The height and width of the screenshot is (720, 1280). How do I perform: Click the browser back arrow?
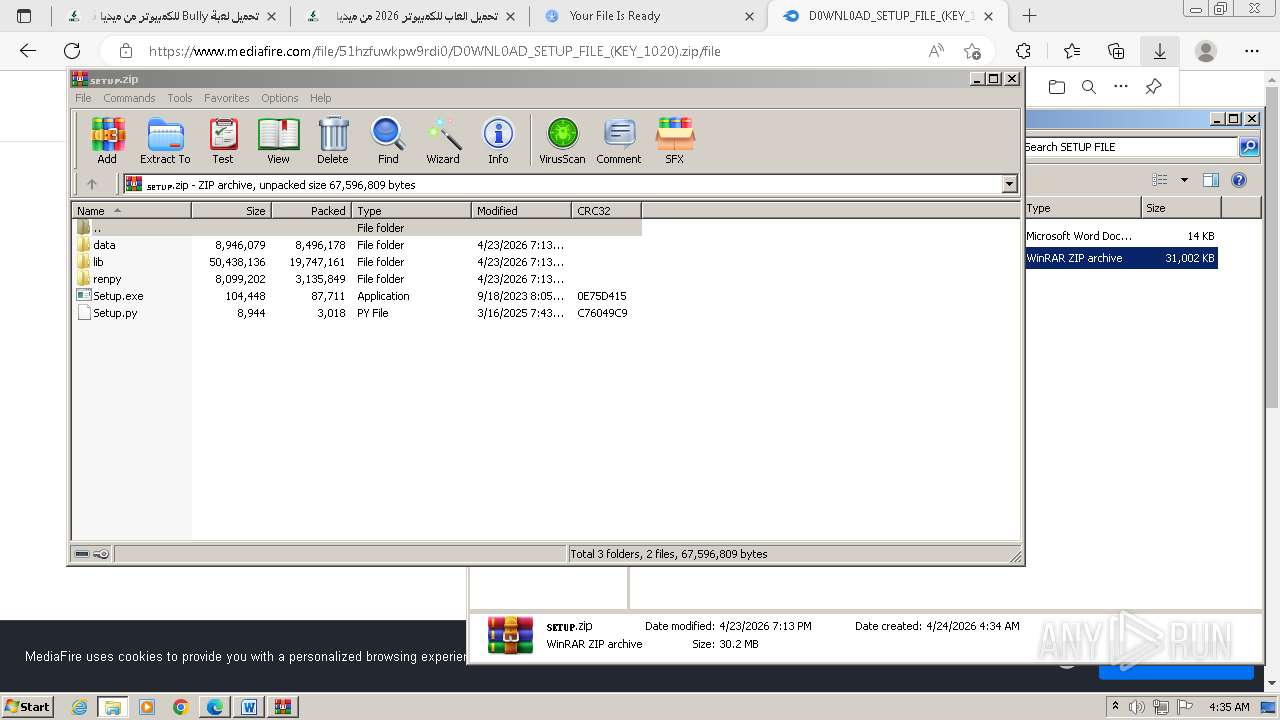[x=28, y=51]
